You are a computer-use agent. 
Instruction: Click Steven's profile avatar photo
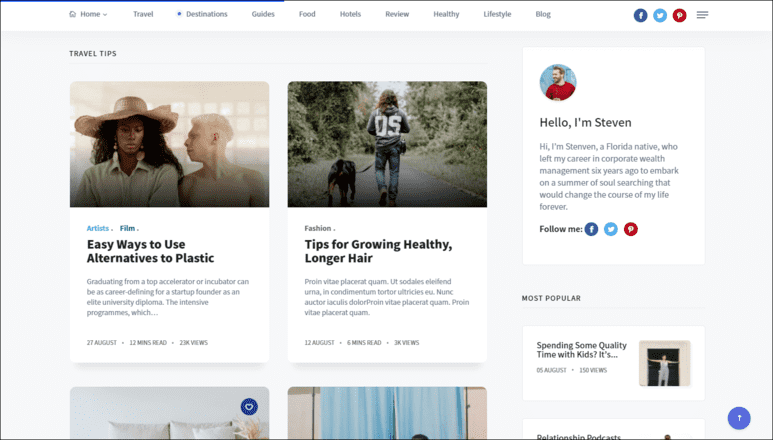click(558, 83)
